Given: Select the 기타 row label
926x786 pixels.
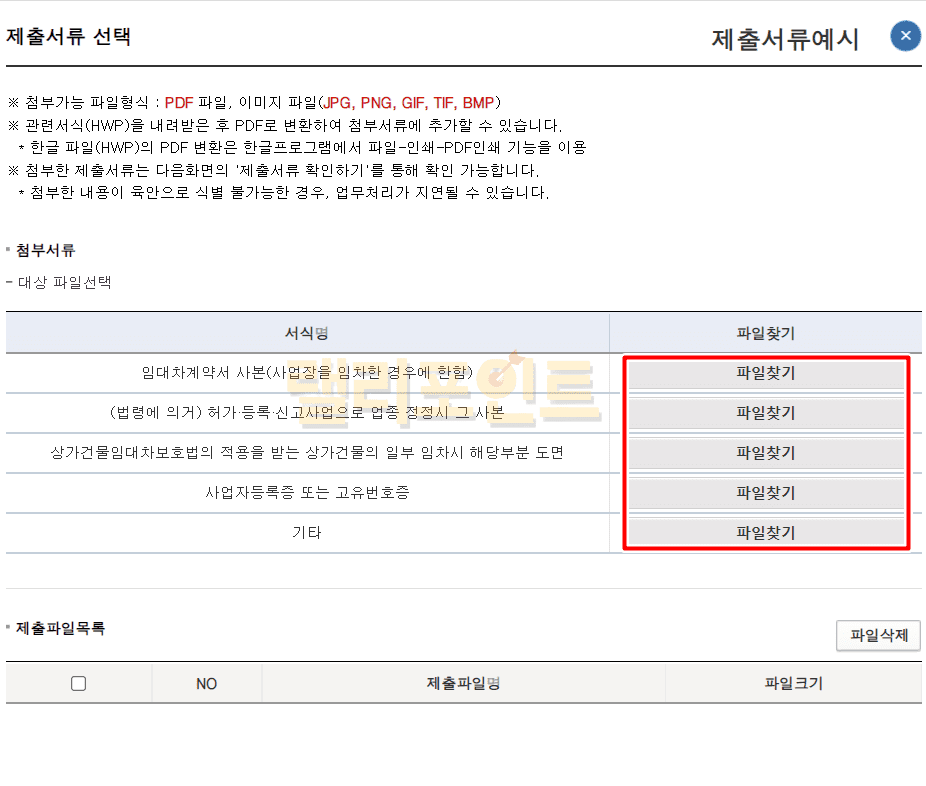Looking at the screenshot, I should [x=307, y=533].
